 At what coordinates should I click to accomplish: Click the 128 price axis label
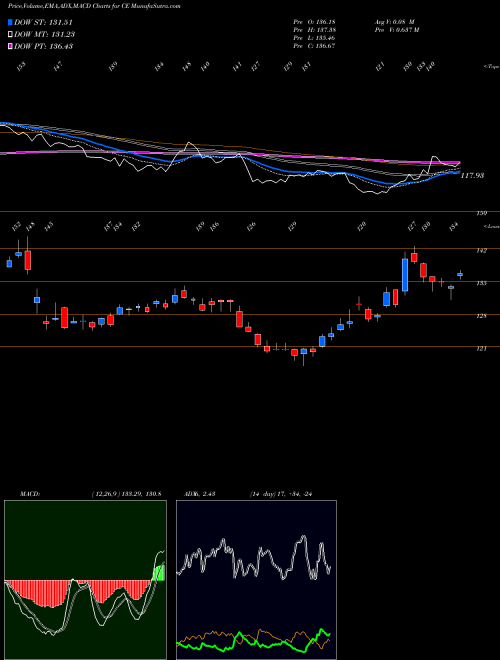pyautogui.click(x=481, y=316)
